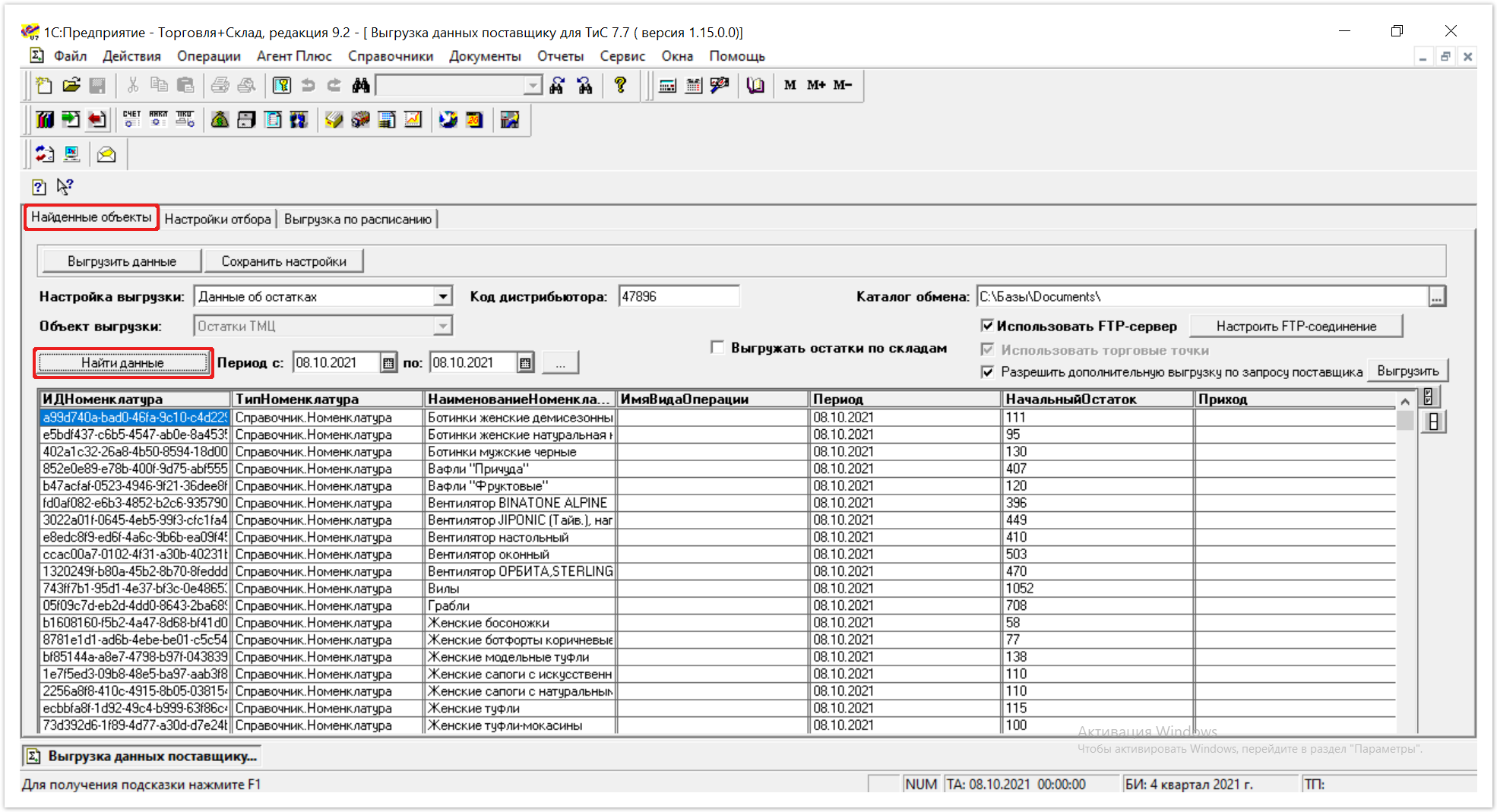Screen dimensions: 1497x812
Task: Click browse ellipsis for Каталог обмена
Action: (x=1436, y=297)
